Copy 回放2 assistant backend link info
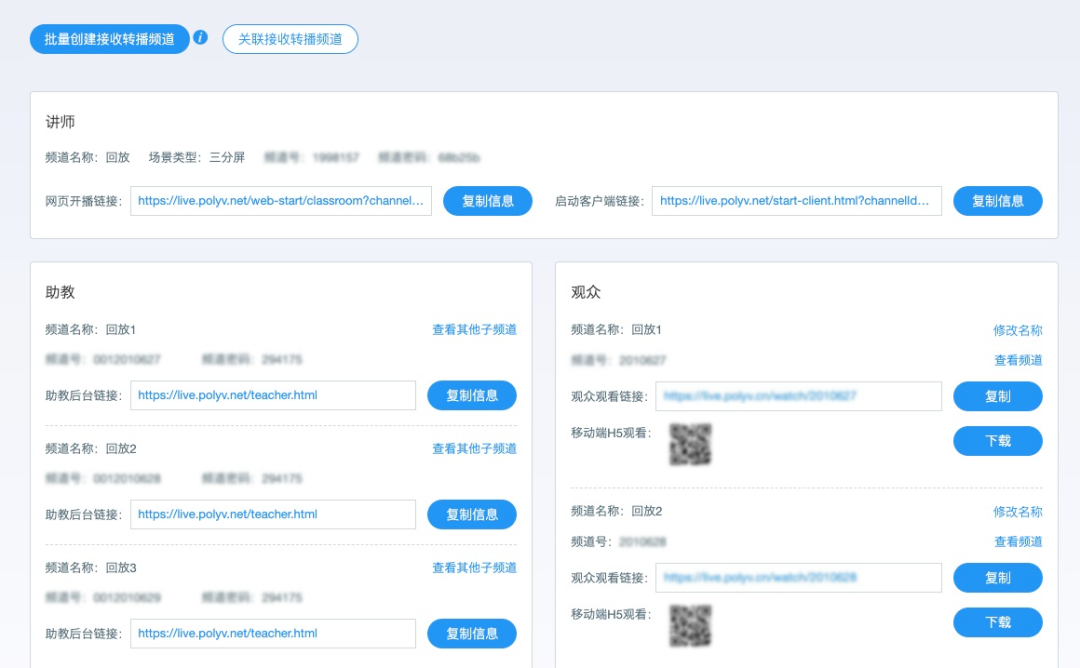 [x=472, y=515]
